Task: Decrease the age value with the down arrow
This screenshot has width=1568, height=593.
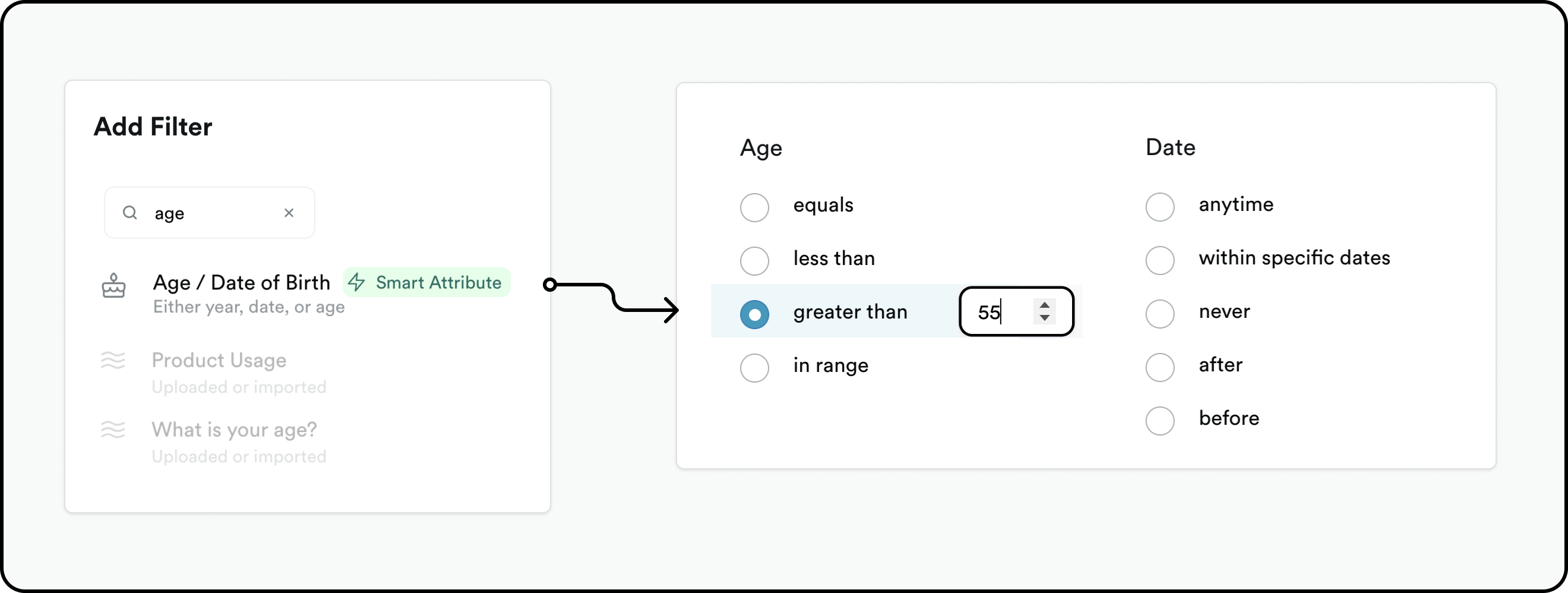Action: point(1045,318)
